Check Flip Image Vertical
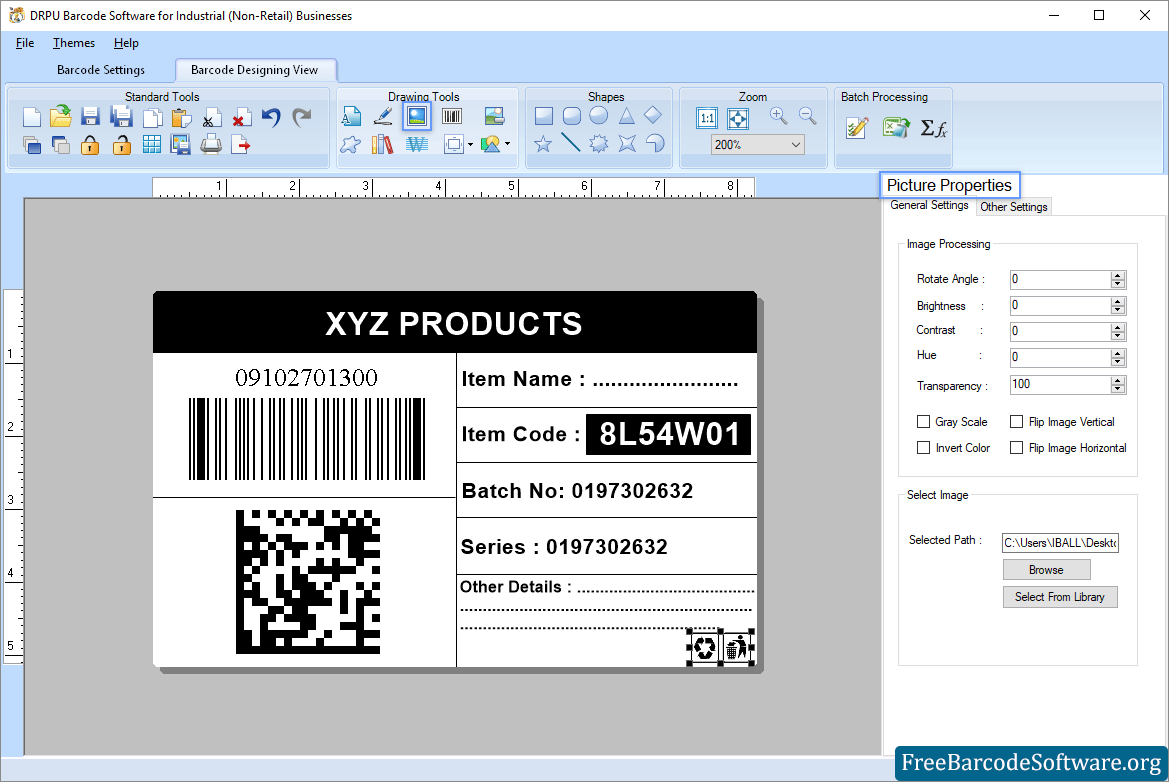 [1016, 422]
